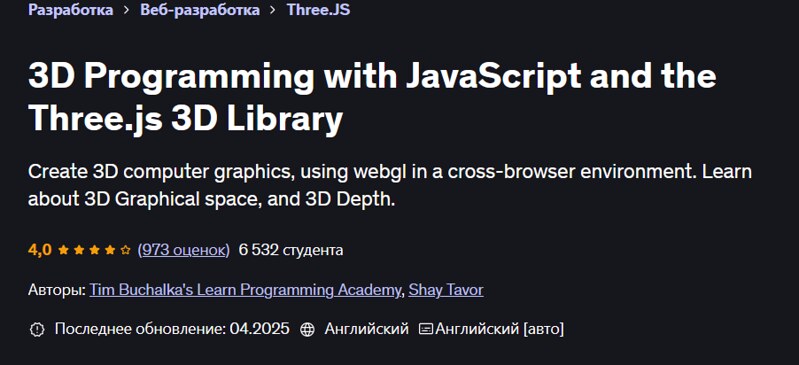
Task: Open the 973 оценок ratings link
Action: [183, 250]
